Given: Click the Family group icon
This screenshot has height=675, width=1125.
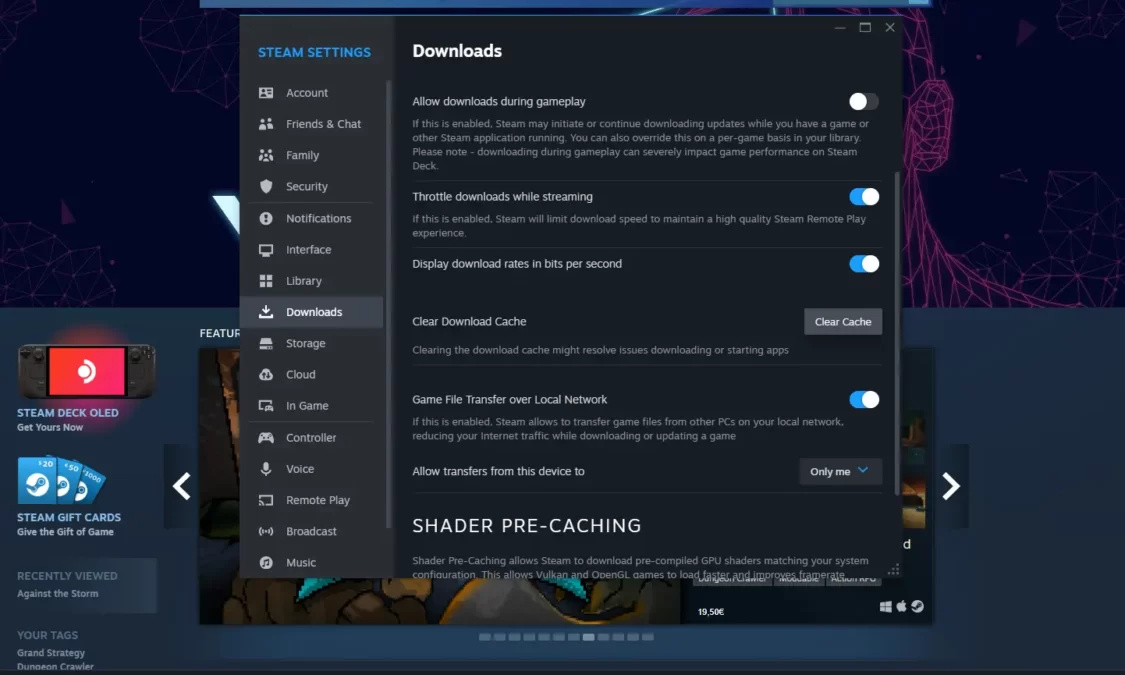Looking at the screenshot, I should tap(265, 155).
